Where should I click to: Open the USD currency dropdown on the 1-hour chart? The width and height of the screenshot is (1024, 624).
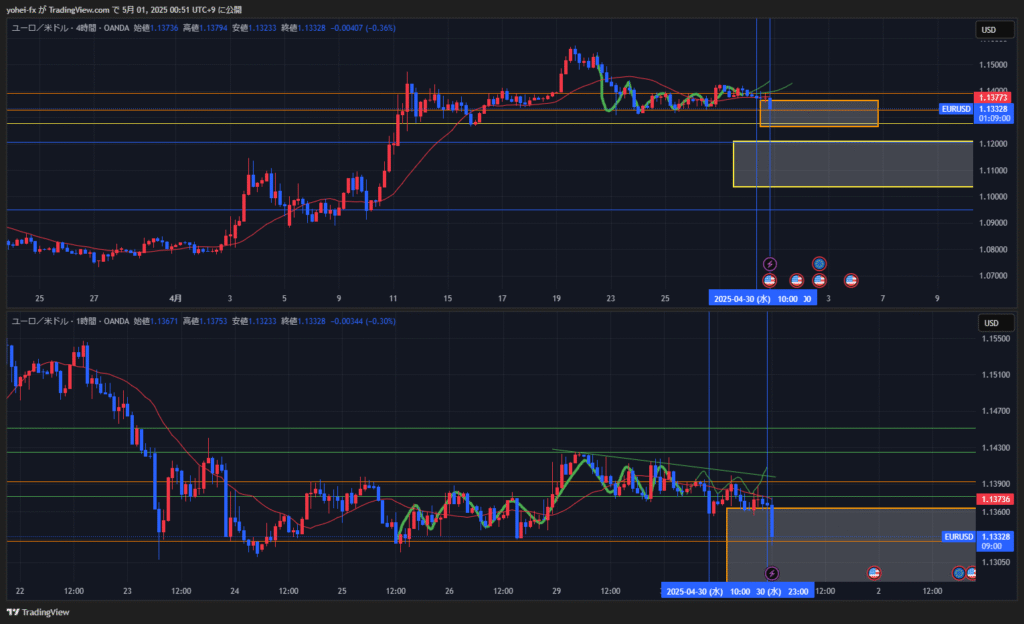[987, 323]
